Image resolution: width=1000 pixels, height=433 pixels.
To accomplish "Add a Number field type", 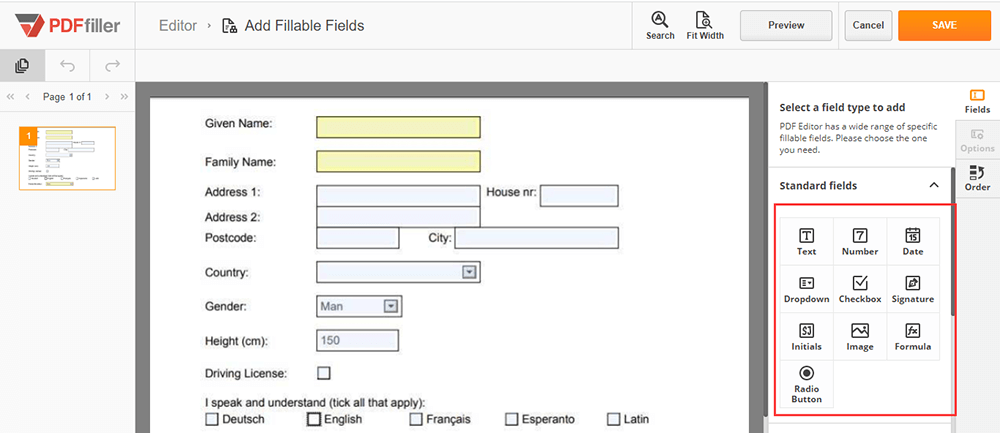I will [x=860, y=241].
